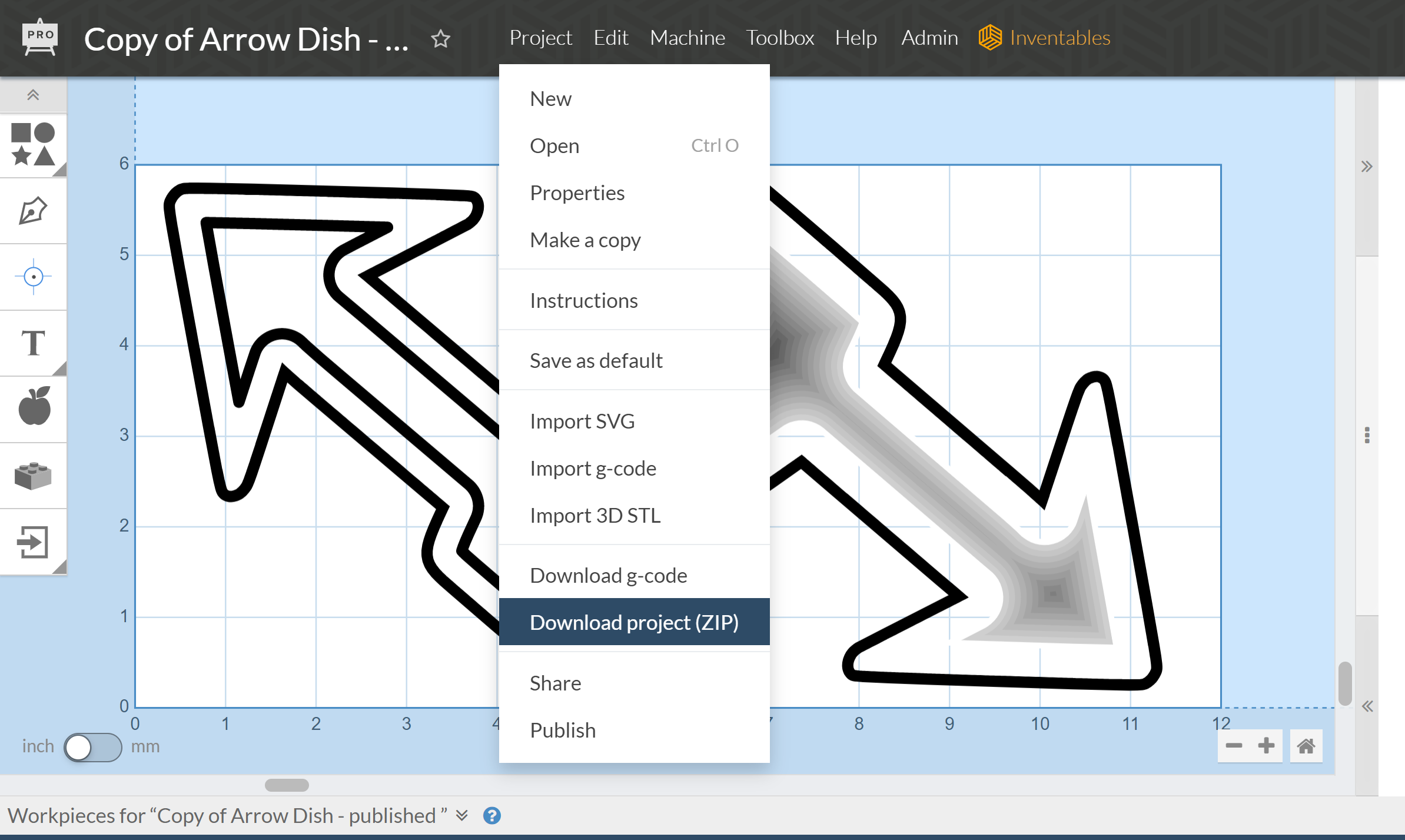Open the Machine menu
Viewport: 1405px width, 840px height.
(x=687, y=38)
